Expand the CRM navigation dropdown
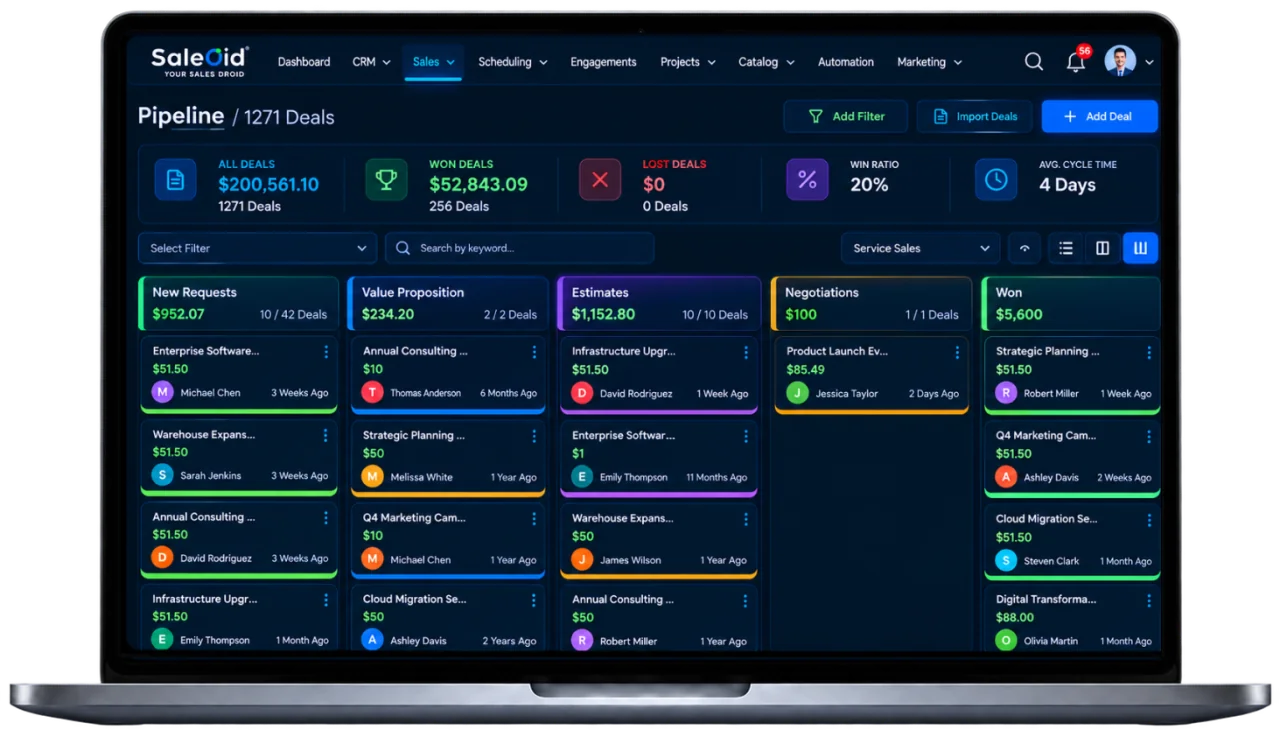This screenshot has width=1280, height=730. pos(371,62)
